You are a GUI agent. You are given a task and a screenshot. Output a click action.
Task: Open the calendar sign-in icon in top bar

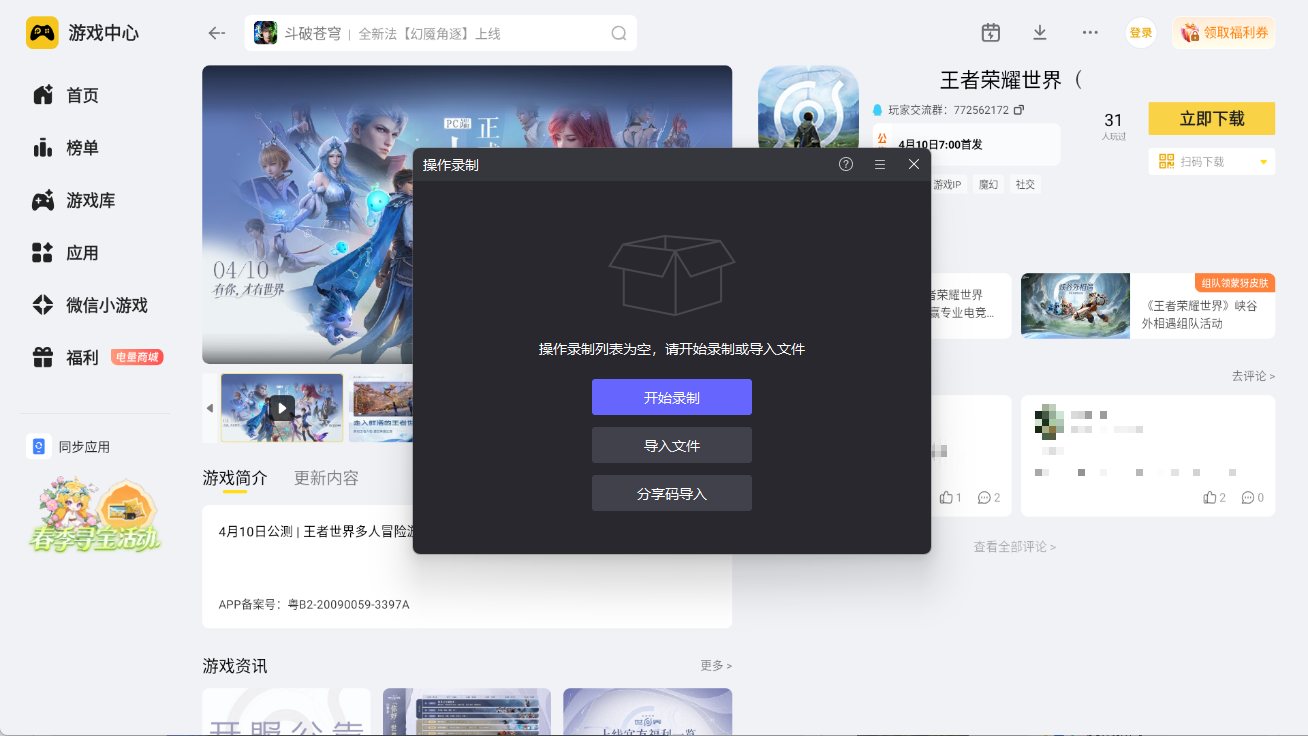[990, 32]
